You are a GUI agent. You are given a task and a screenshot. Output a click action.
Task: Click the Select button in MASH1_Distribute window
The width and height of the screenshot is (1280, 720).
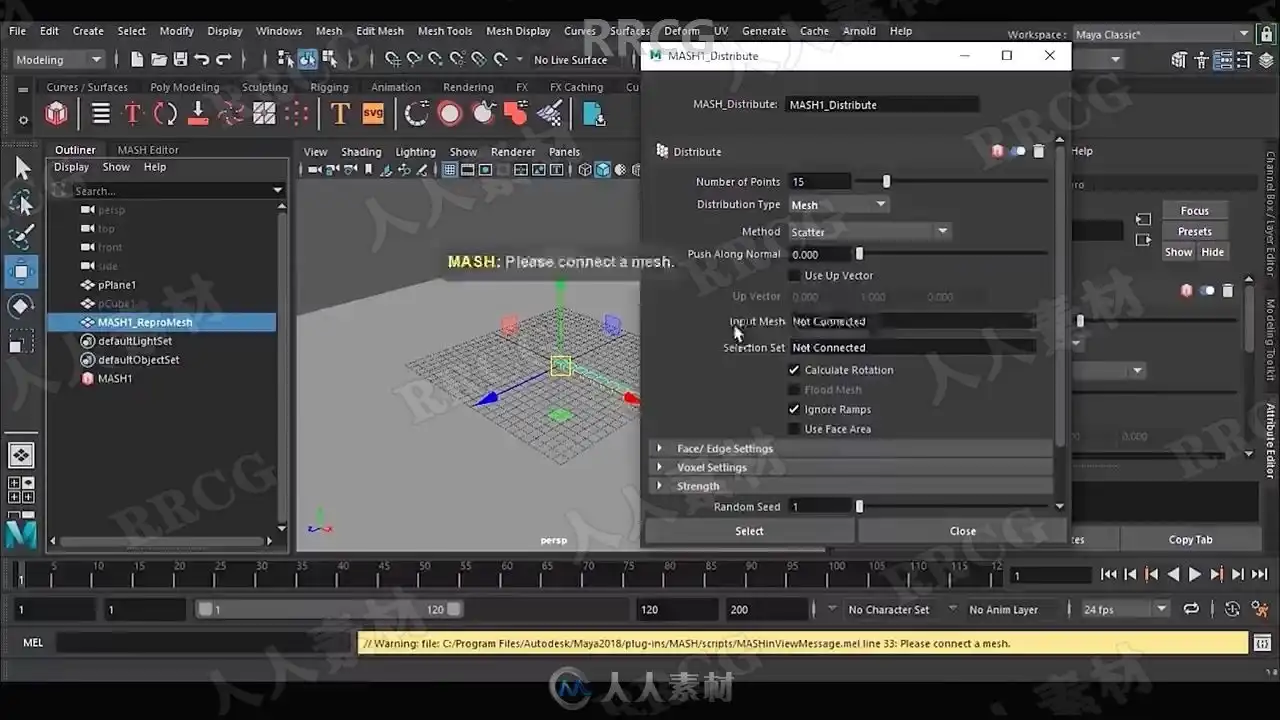click(750, 531)
